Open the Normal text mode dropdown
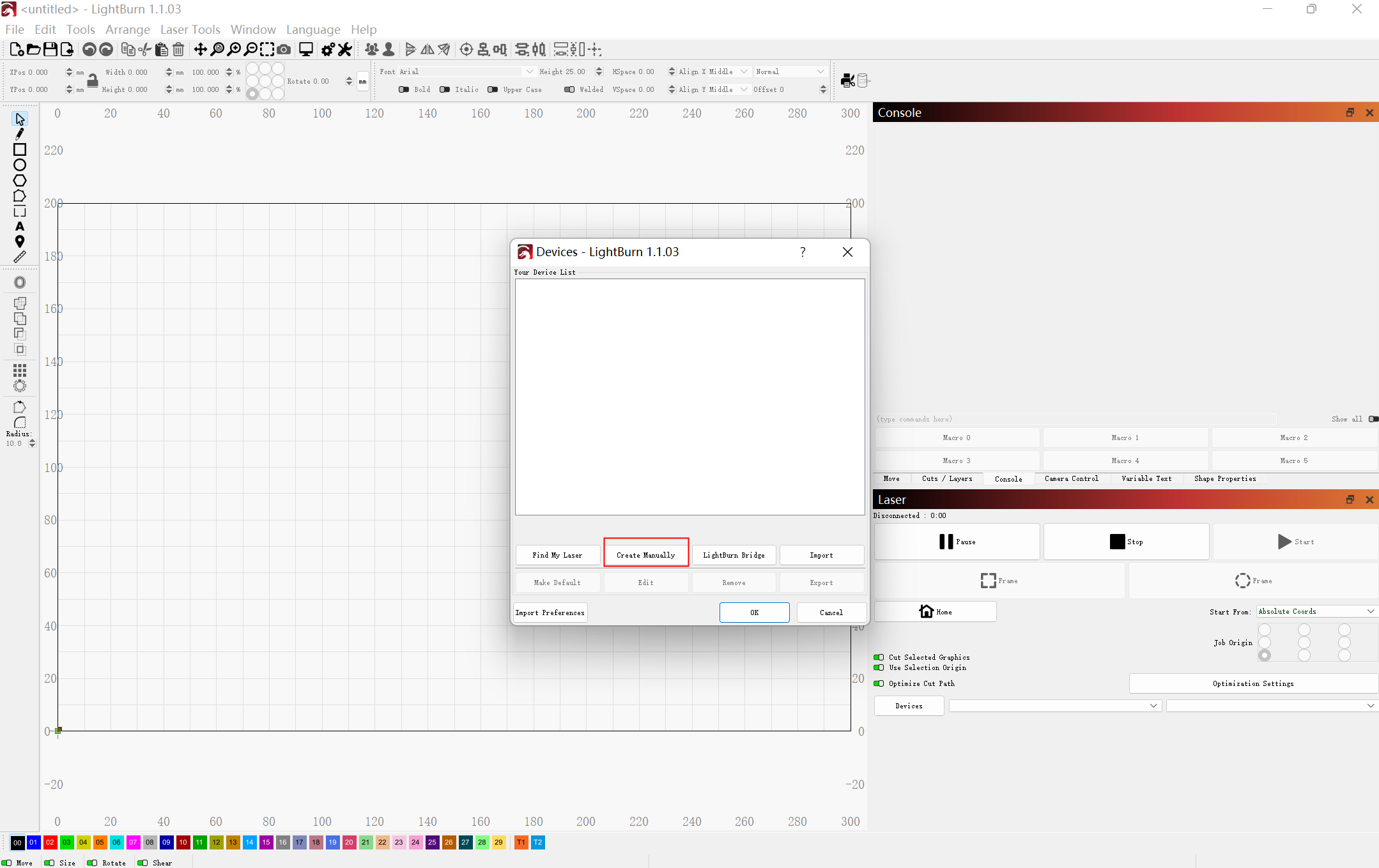 click(x=790, y=72)
